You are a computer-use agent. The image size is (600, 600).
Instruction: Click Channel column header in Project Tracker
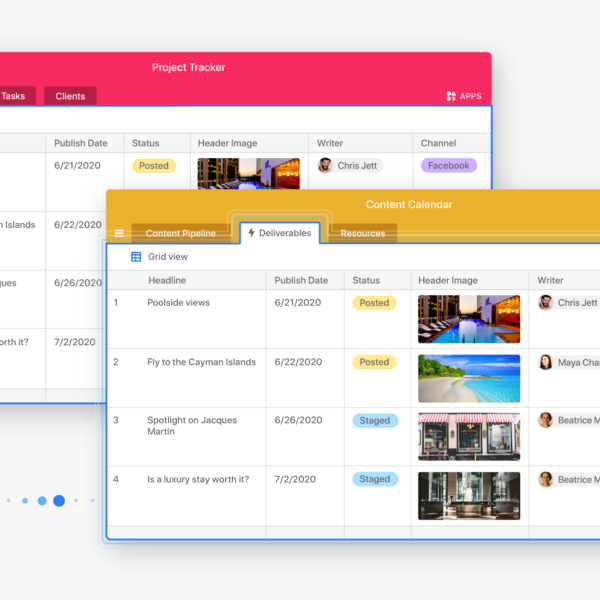coord(439,143)
